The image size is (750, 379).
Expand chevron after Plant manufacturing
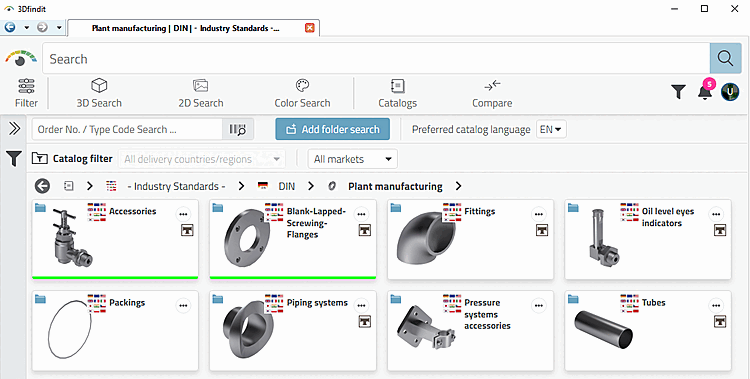458,186
